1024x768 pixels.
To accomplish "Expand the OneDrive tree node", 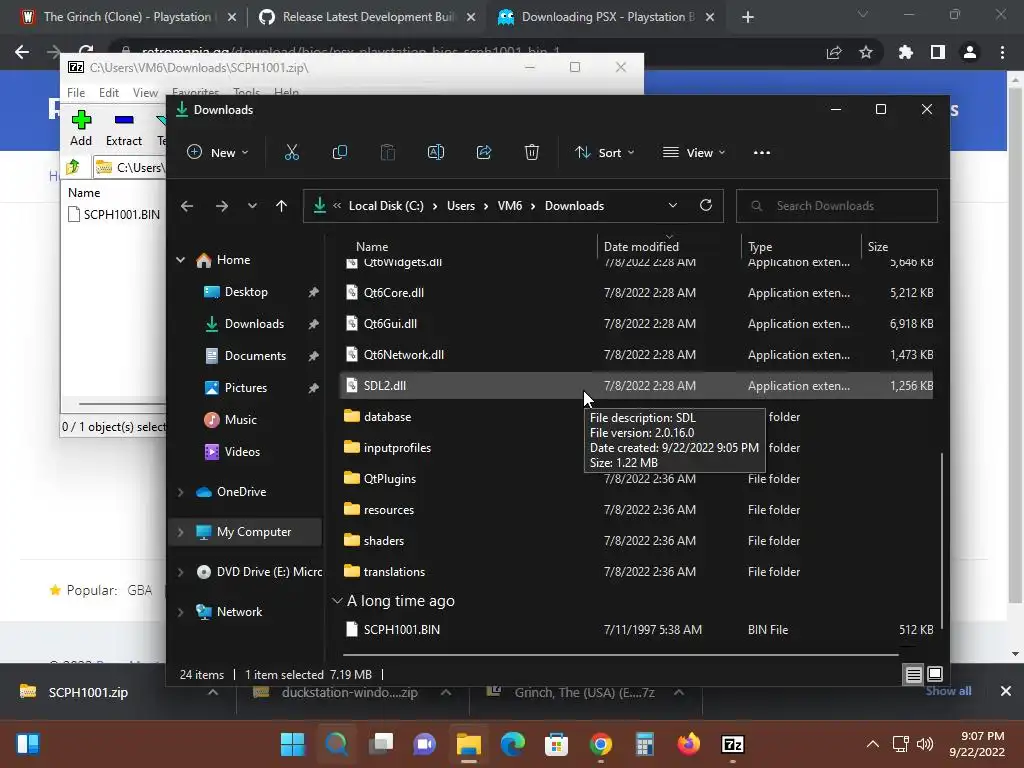I will (180, 492).
